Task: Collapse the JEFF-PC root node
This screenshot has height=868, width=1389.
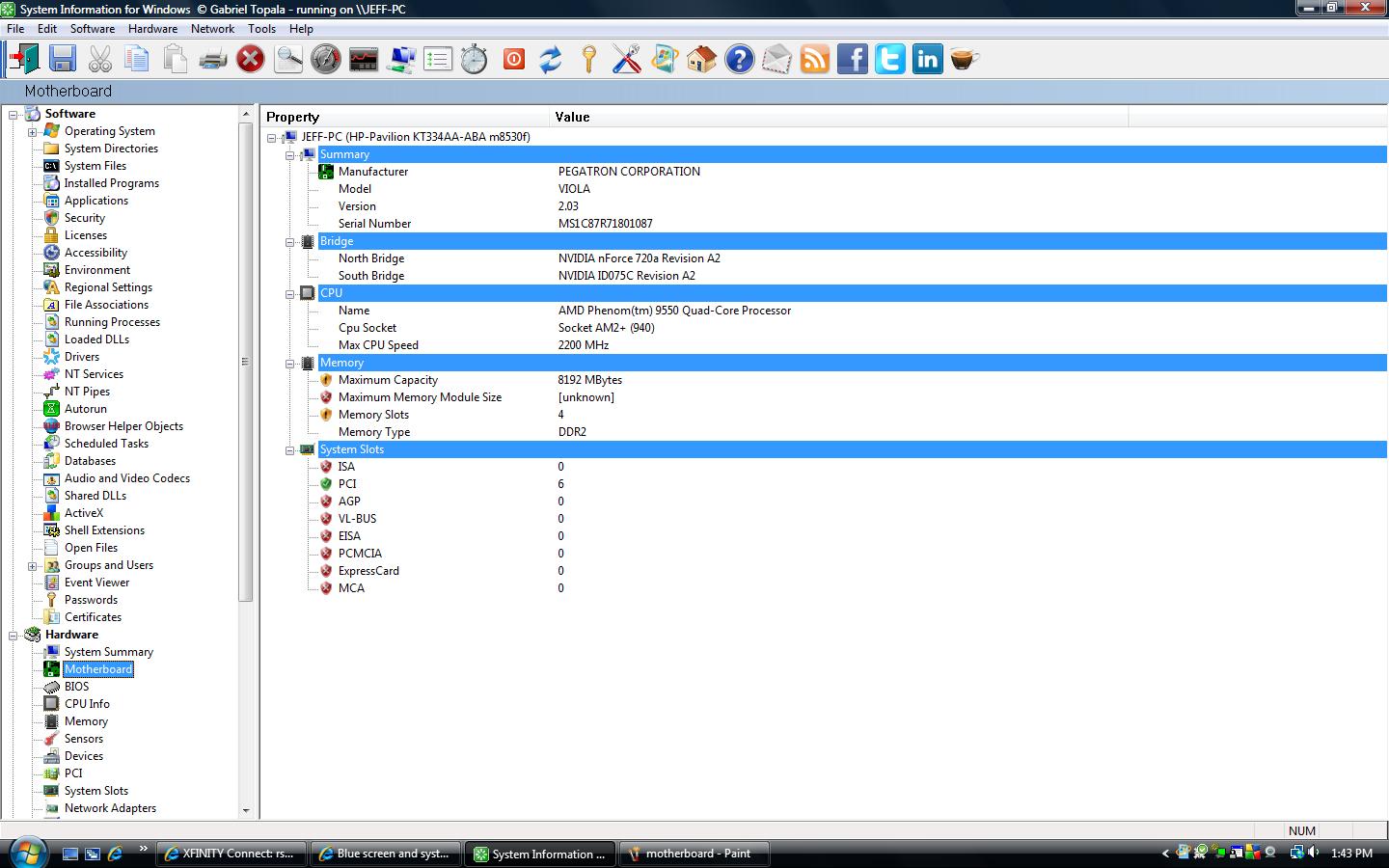Action: click(272, 138)
